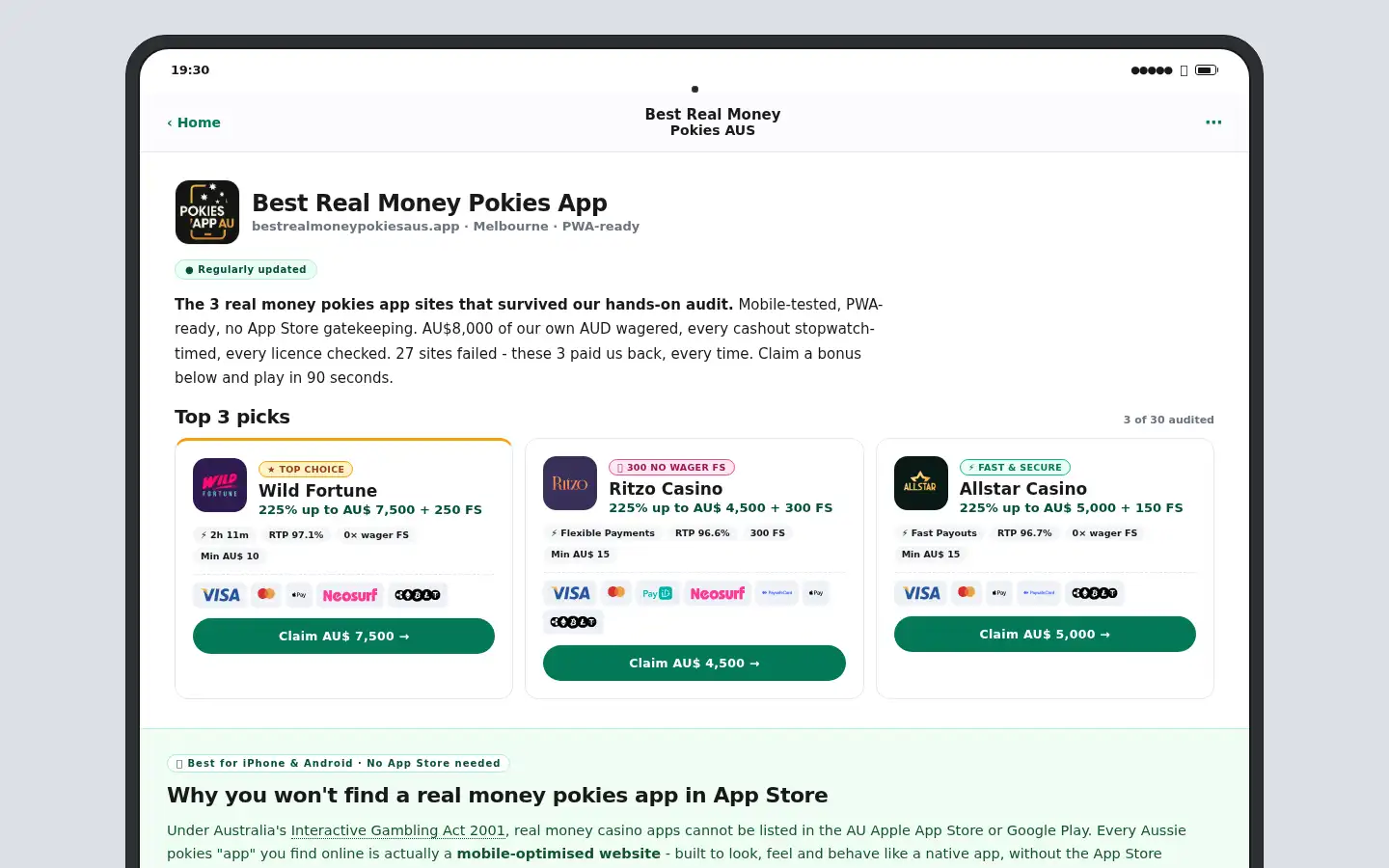Tap the signal strength dots in status bar
This screenshot has width=1389, height=868.
[1152, 70]
